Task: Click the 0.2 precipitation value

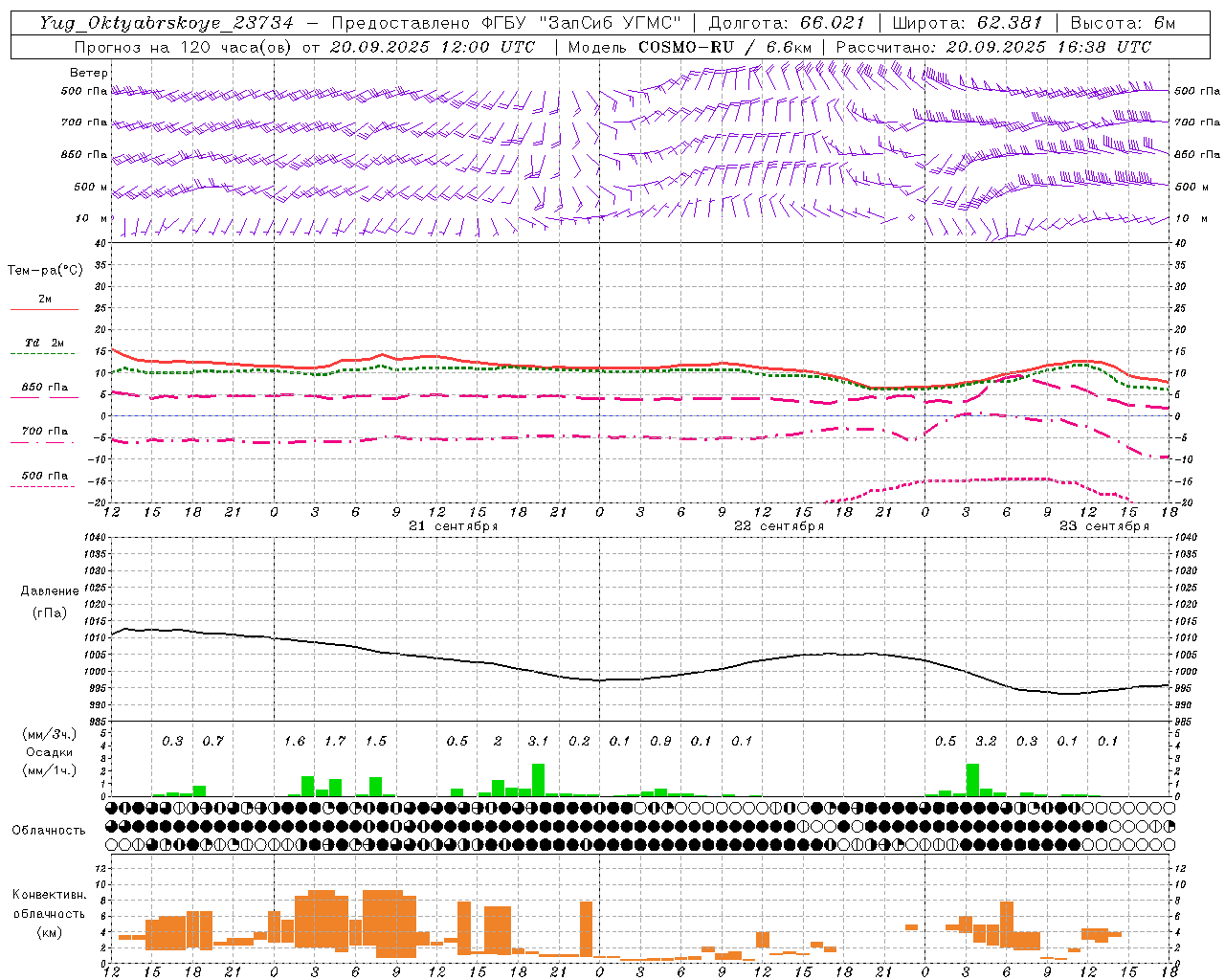Action: tap(579, 741)
